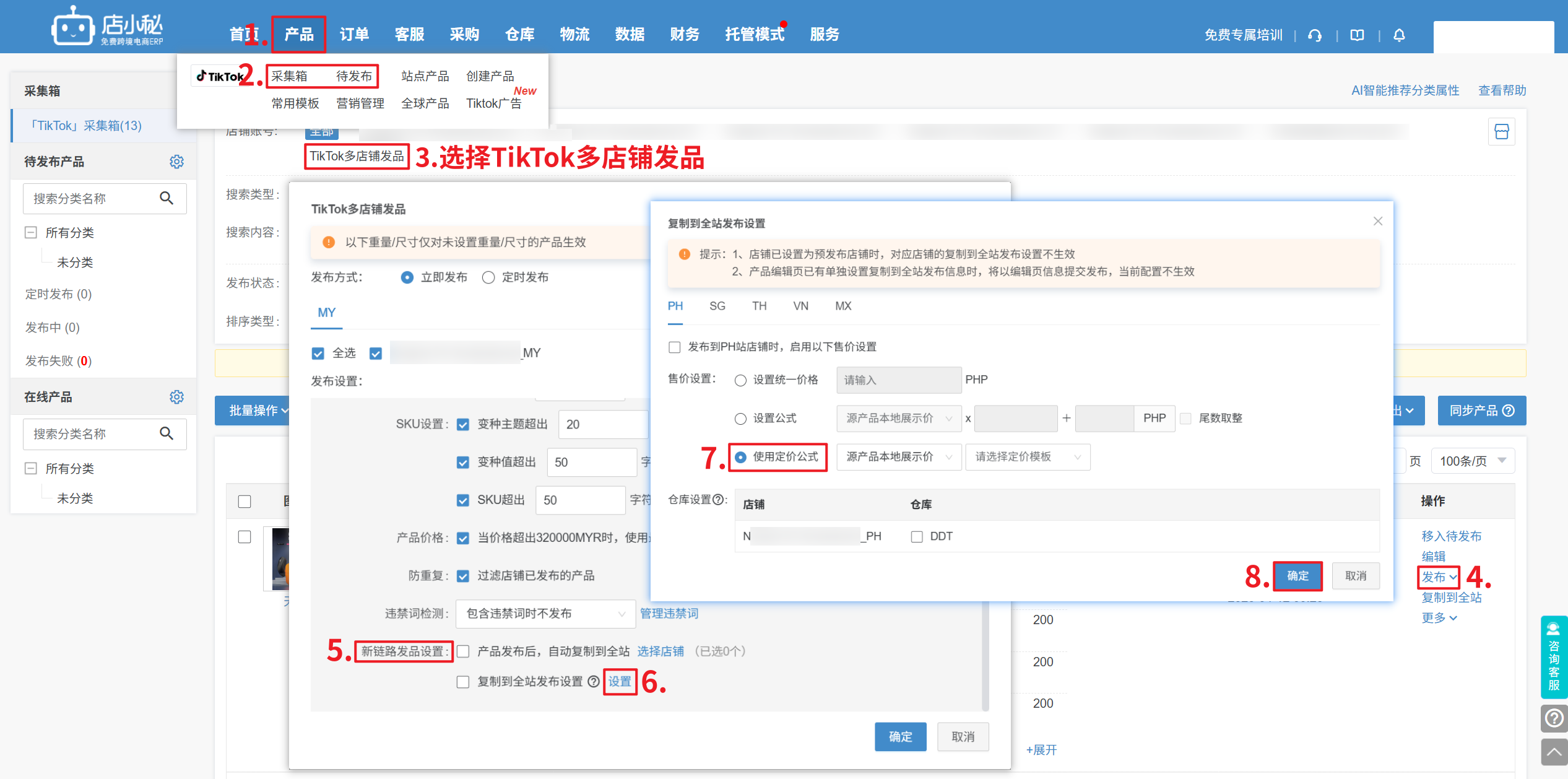Expand the 违禁词检测 dropdown

coord(545,614)
